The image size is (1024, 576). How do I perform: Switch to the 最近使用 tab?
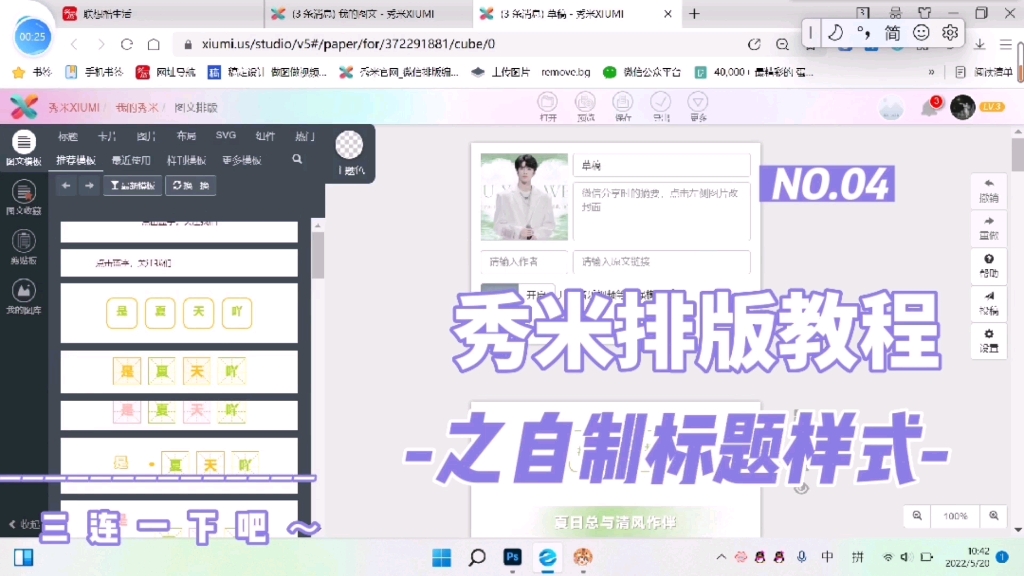point(131,160)
